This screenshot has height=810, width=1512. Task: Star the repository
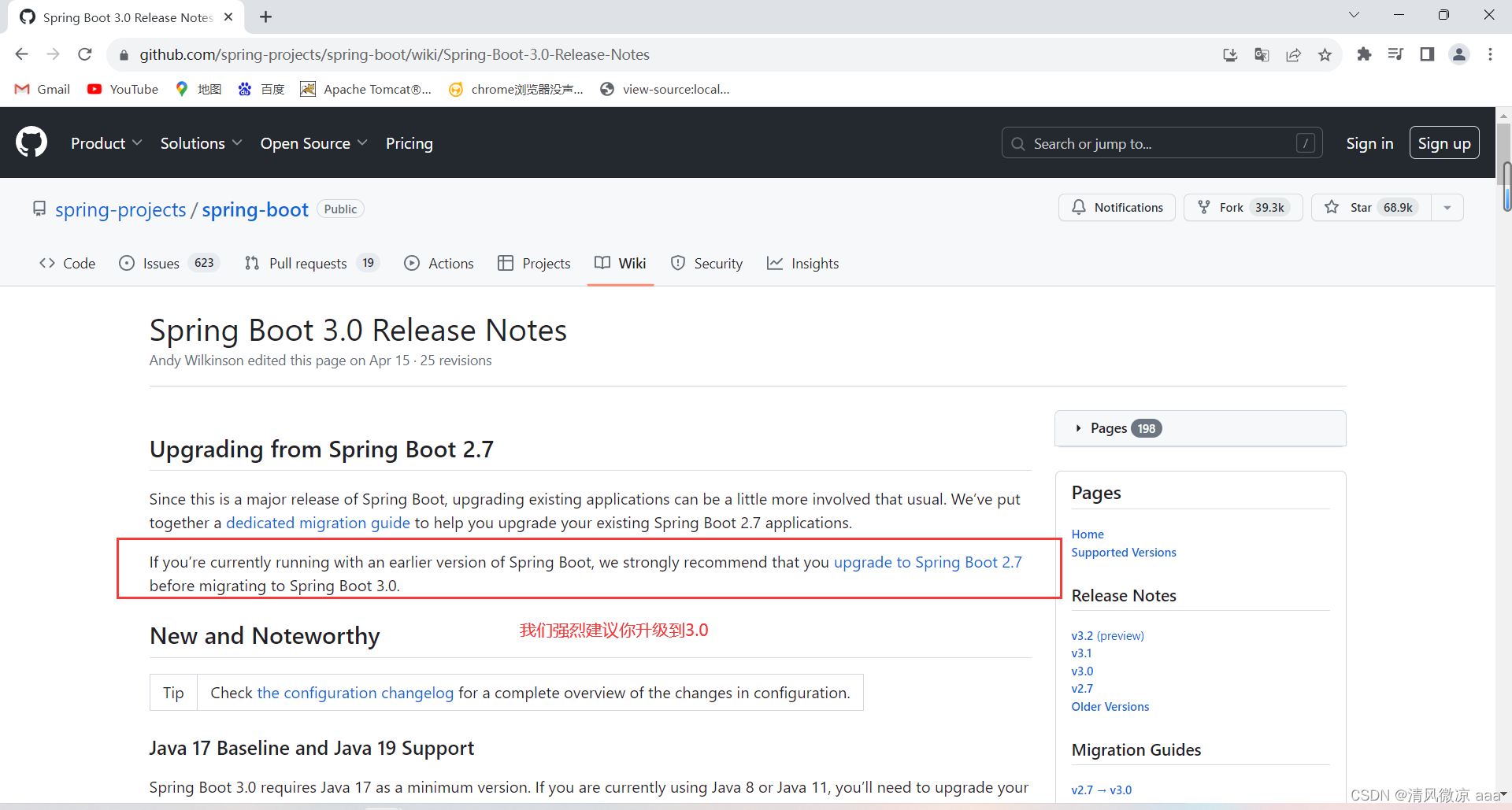pyautogui.click(x=1371, y=207)
